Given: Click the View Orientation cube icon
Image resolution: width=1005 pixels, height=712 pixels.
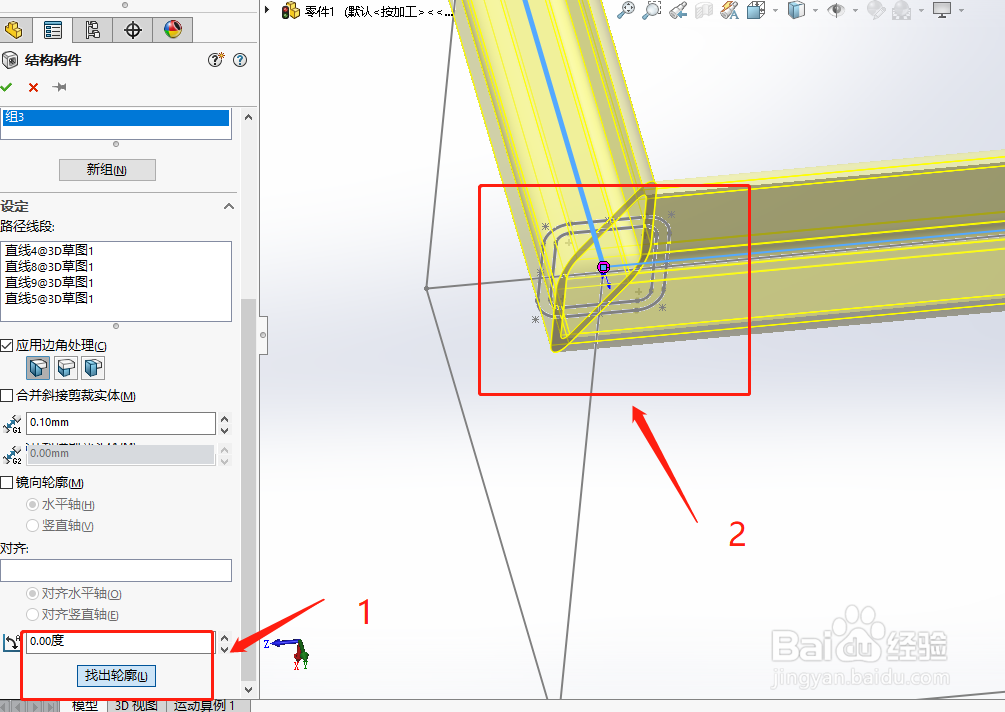Looking at the screenshot, I should click(756, 10).
